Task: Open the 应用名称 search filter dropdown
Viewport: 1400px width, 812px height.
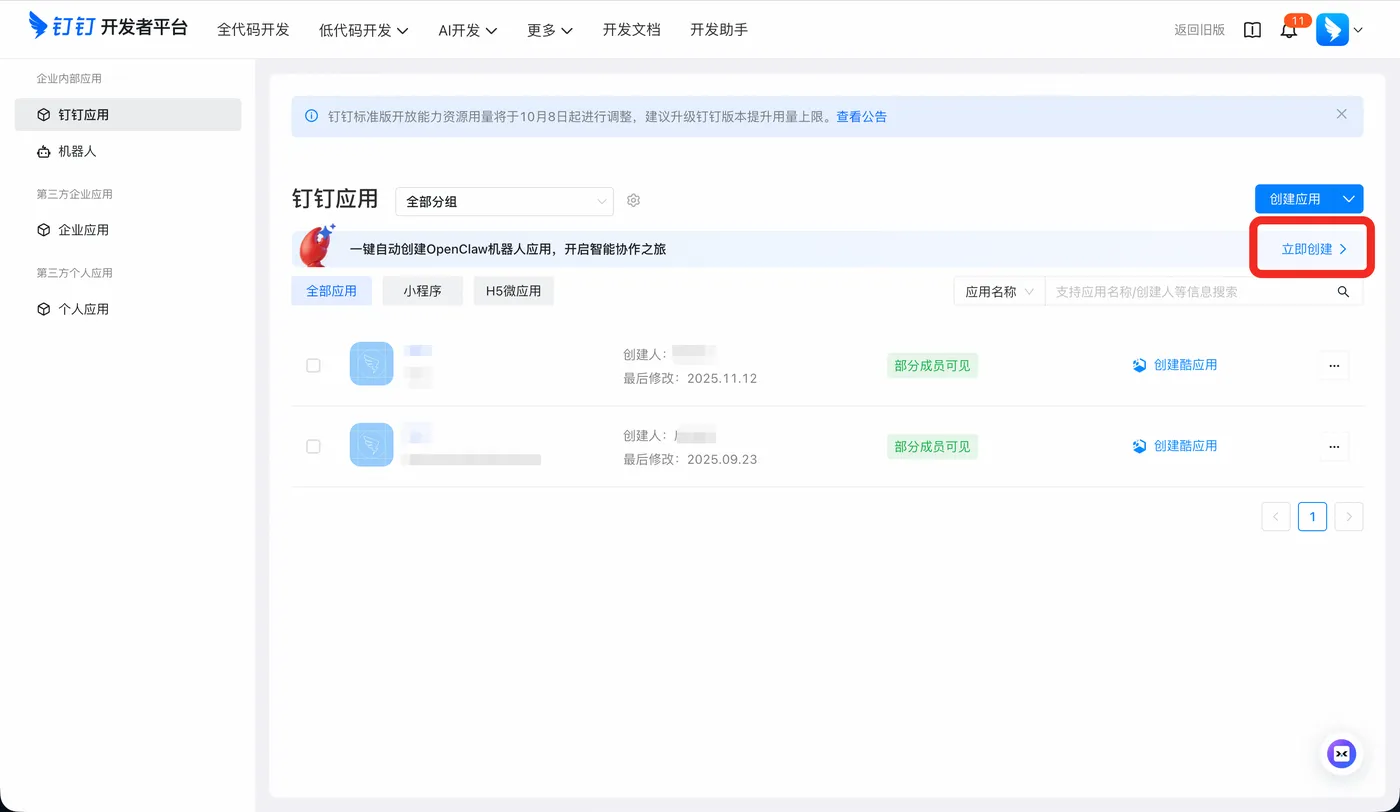Action: point(998,291)
